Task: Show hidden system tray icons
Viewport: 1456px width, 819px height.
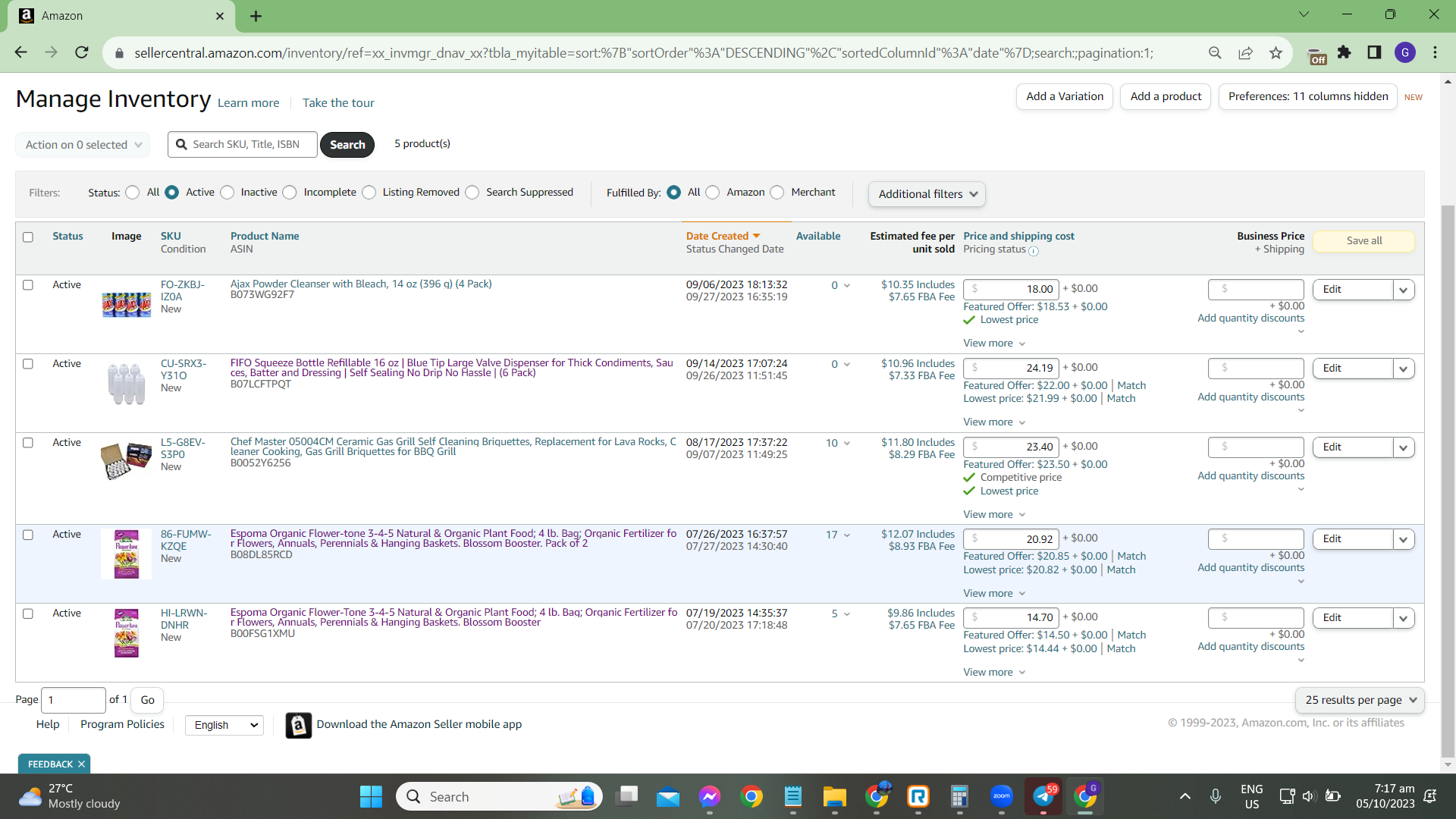Action: [1185, 796]
